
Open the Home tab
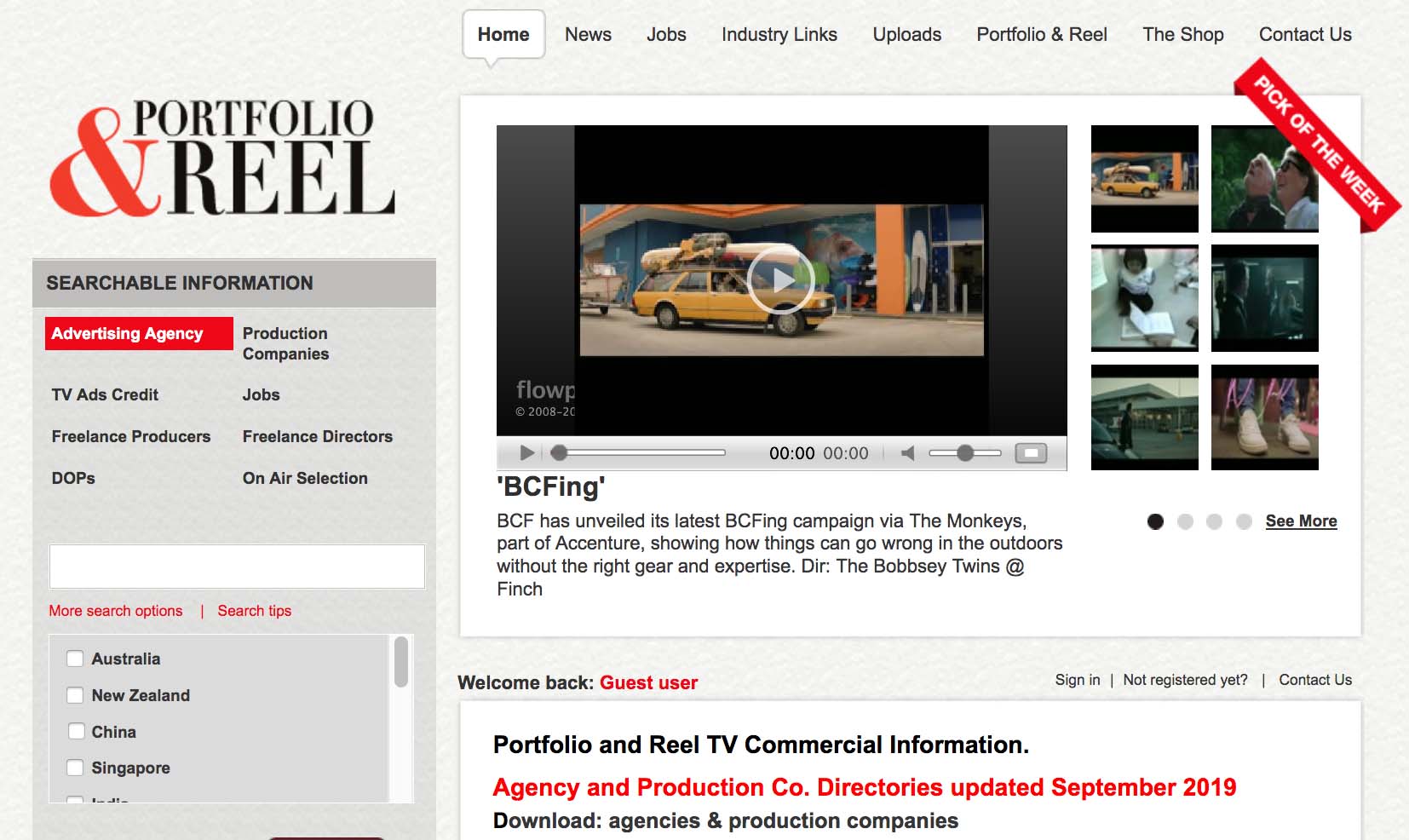point(503,35)
